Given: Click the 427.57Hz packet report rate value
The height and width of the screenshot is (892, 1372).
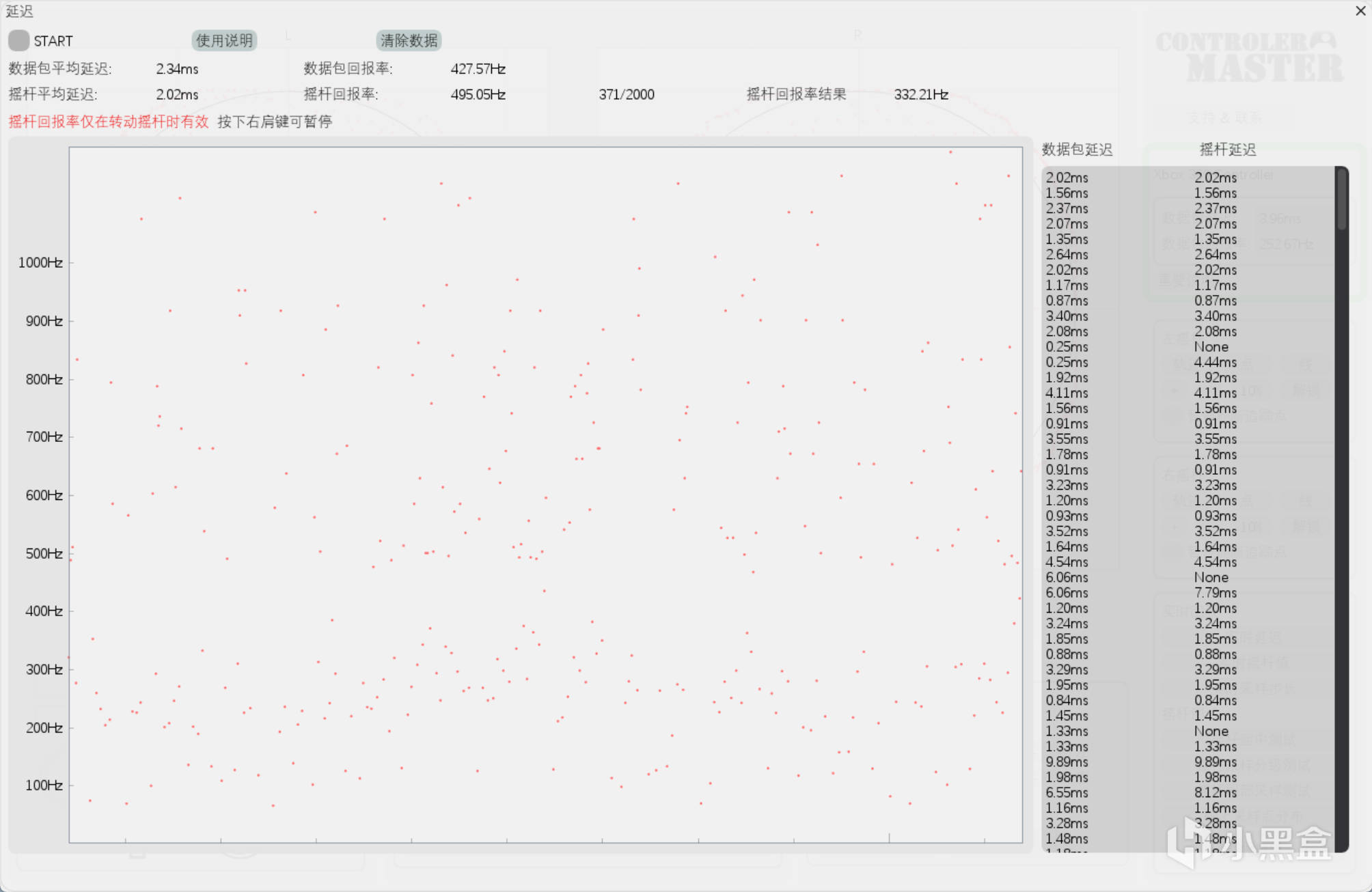Looking at the screenshot, I should 478,69.
